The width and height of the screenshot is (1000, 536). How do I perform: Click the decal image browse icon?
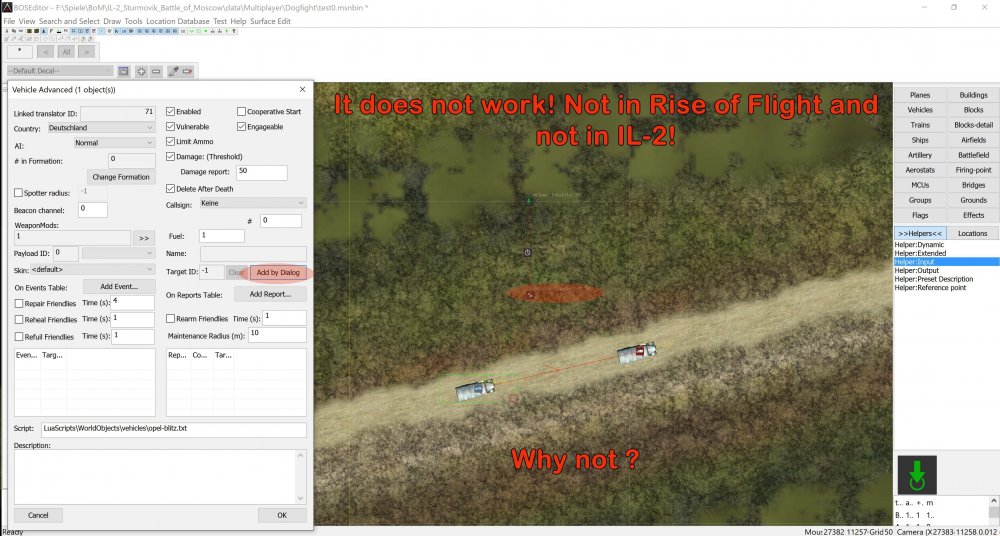point(124,71)
